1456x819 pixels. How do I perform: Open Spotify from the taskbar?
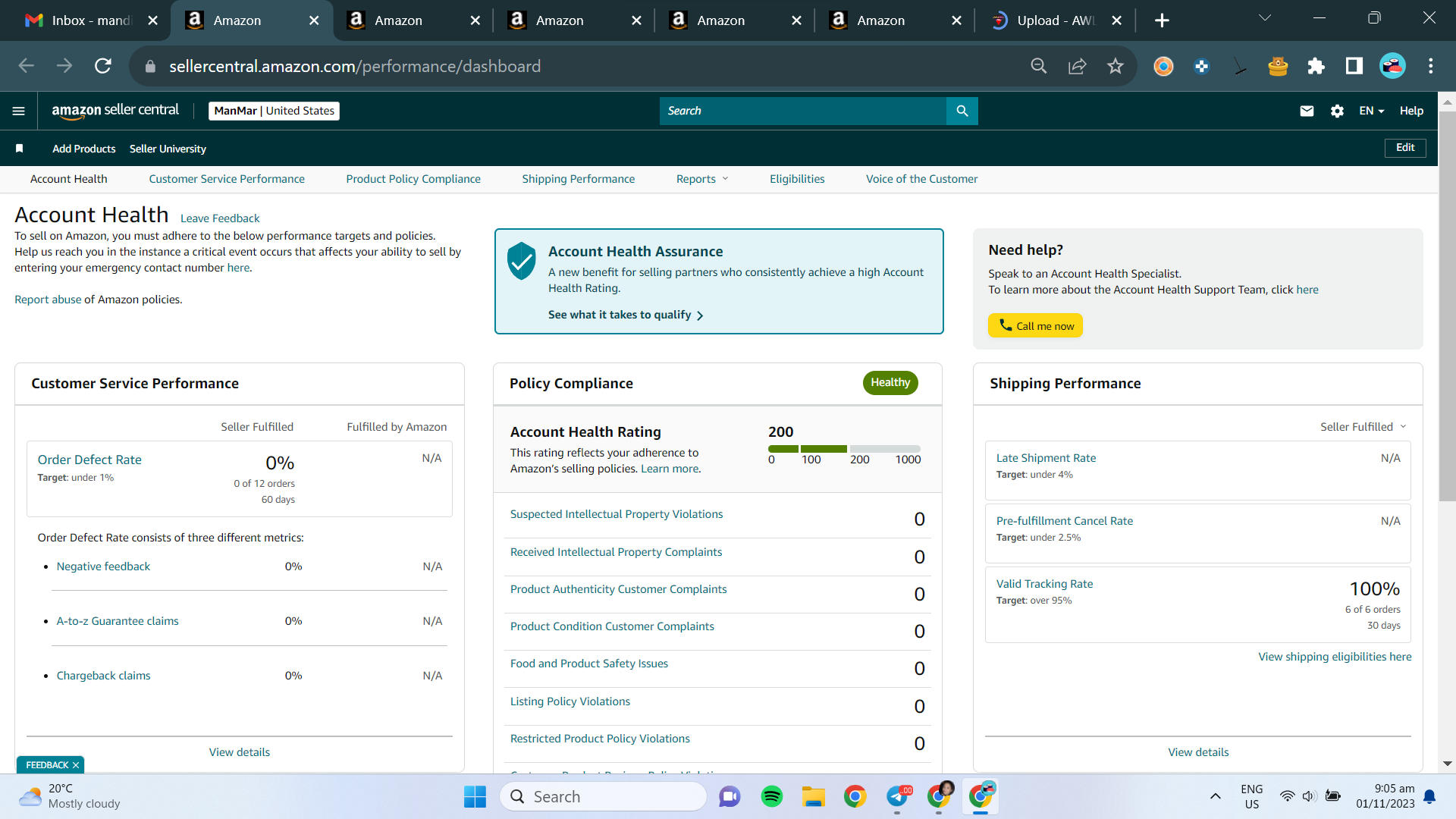pyautogui.click(x=772, y=796)
